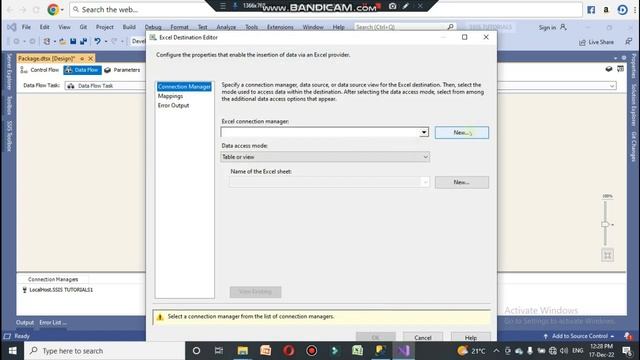Click the Sign in link
This screenshot has height=360, width=640.
click(547, 27)
